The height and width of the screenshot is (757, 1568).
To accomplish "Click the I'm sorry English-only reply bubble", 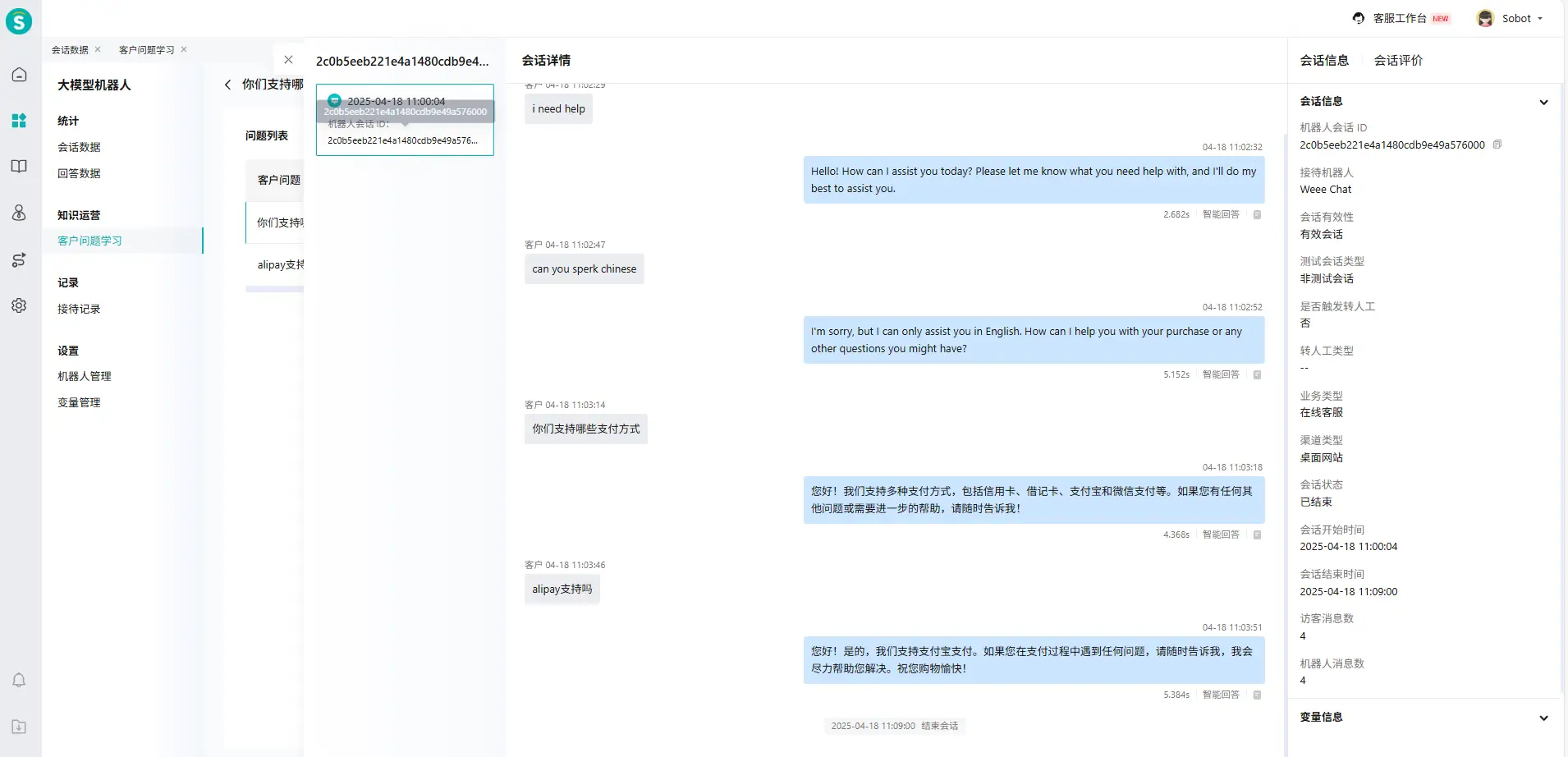I will tap(1034, 340).
